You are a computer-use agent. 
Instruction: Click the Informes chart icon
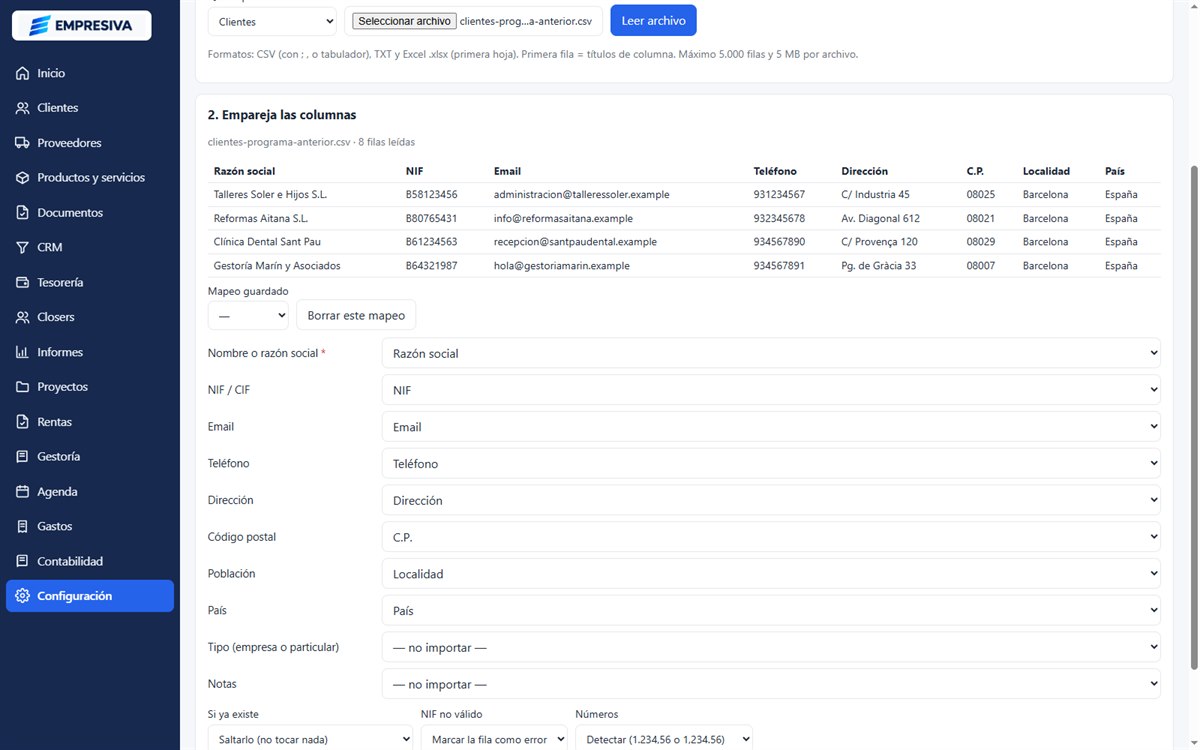(22, 352)
